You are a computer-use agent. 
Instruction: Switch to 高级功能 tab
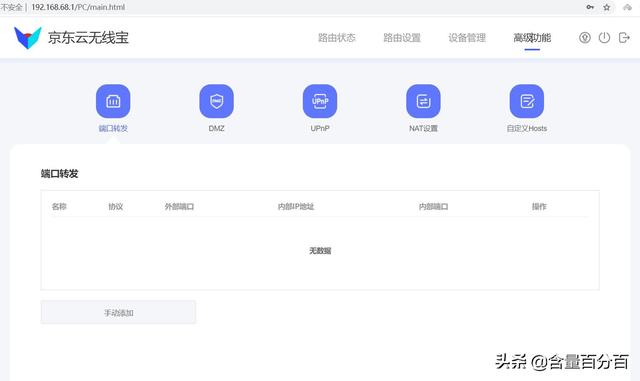[x=532, y=38]
